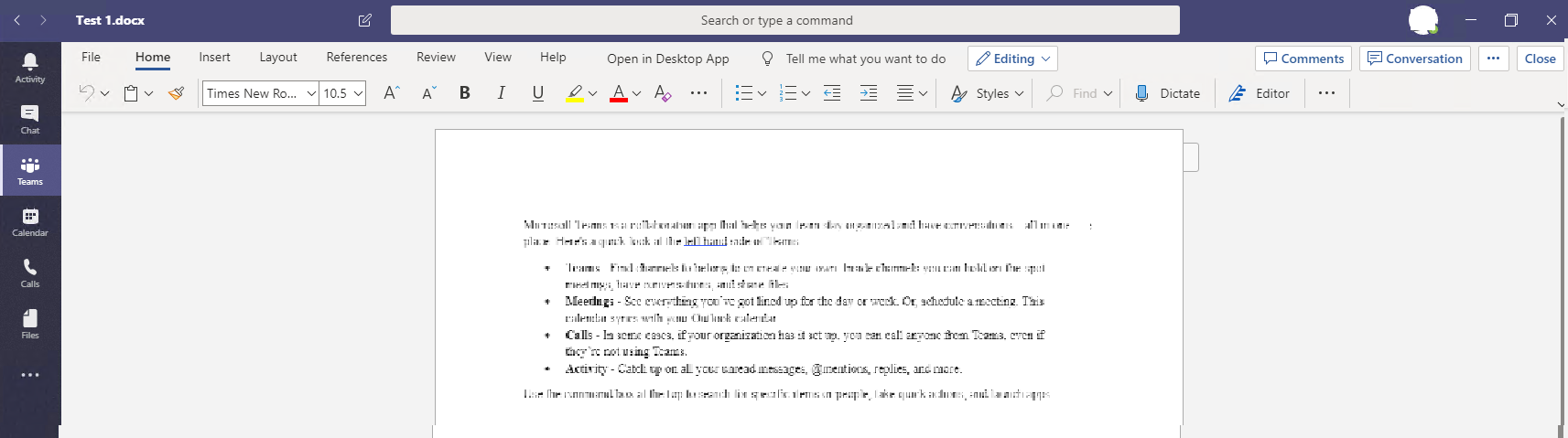Expand highlight color options arrow
1568x438 pixels.
click(x=593, y=93)
